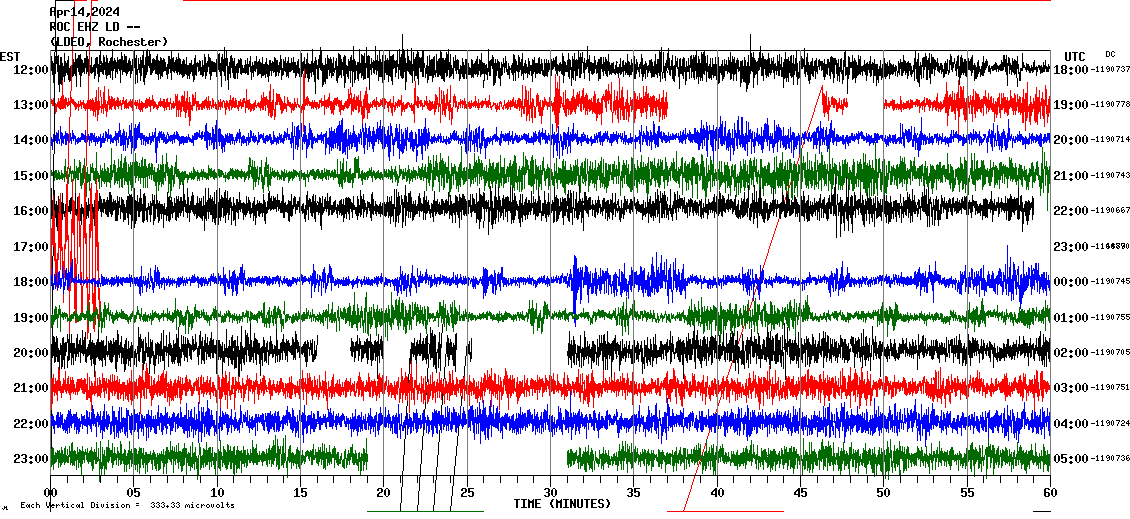The height and width of the screenshot is (519, 1130).
Task: Select the 12:00 EST row label
Action: (x=31, y=70)
